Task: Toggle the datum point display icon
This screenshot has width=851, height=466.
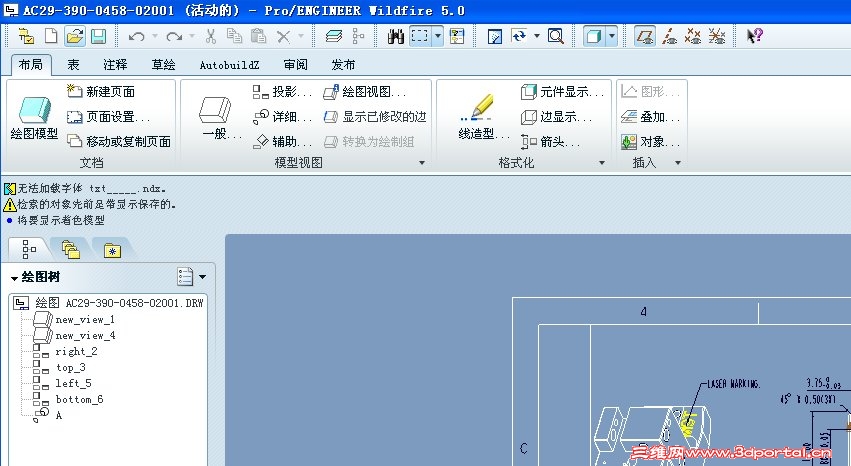Action: coord(693,36)
